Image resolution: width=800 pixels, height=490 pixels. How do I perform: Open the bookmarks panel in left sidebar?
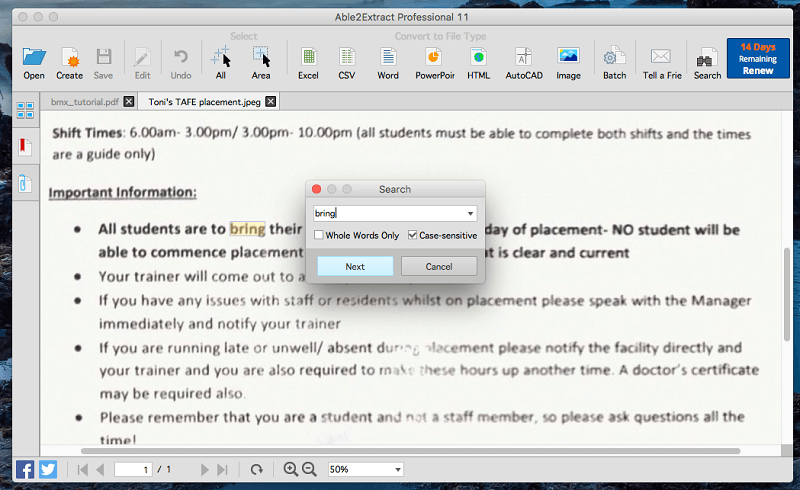click(x=25, y=147)
